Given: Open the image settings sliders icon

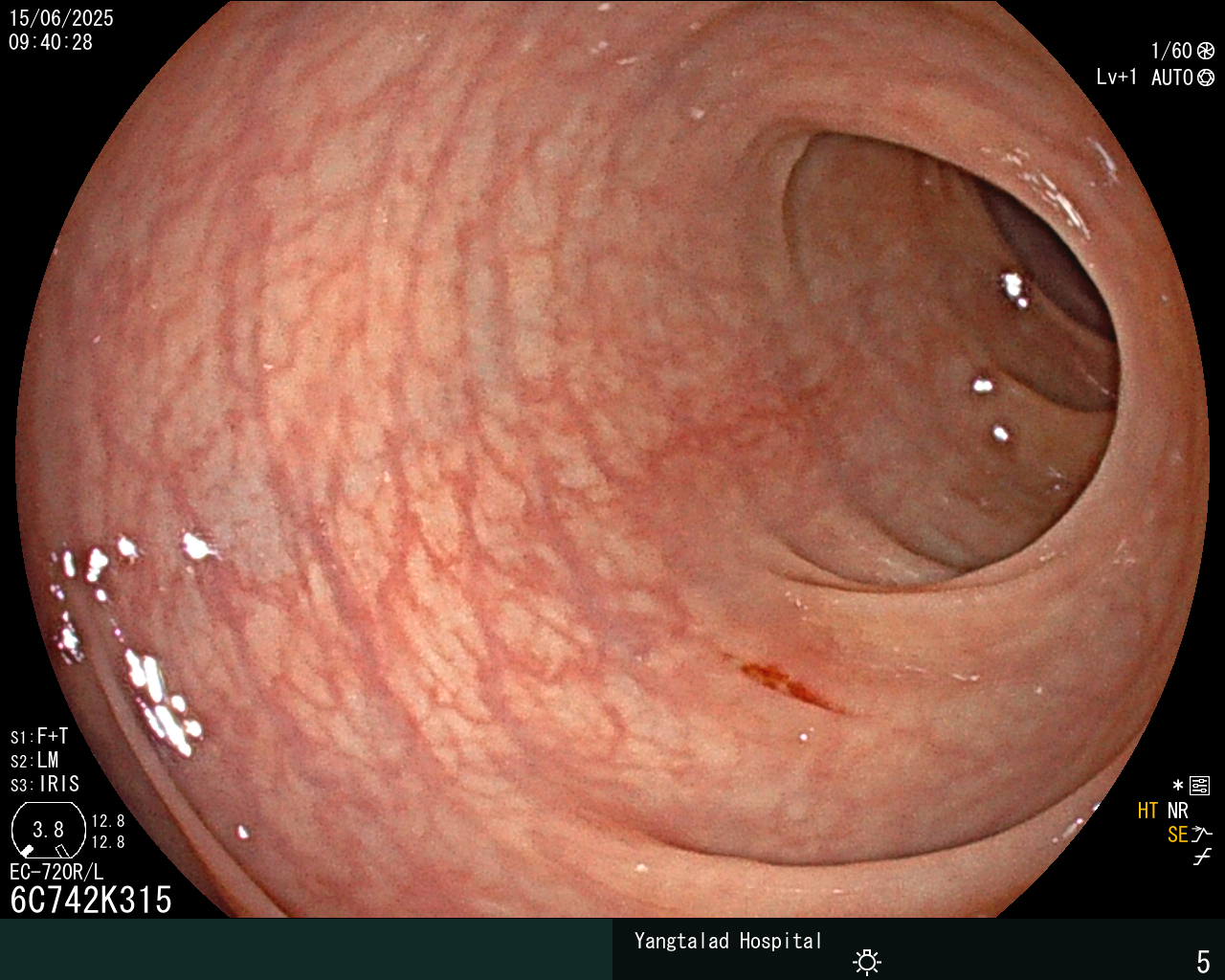Looking at the screenshot, I should [x=1200, y=787].
